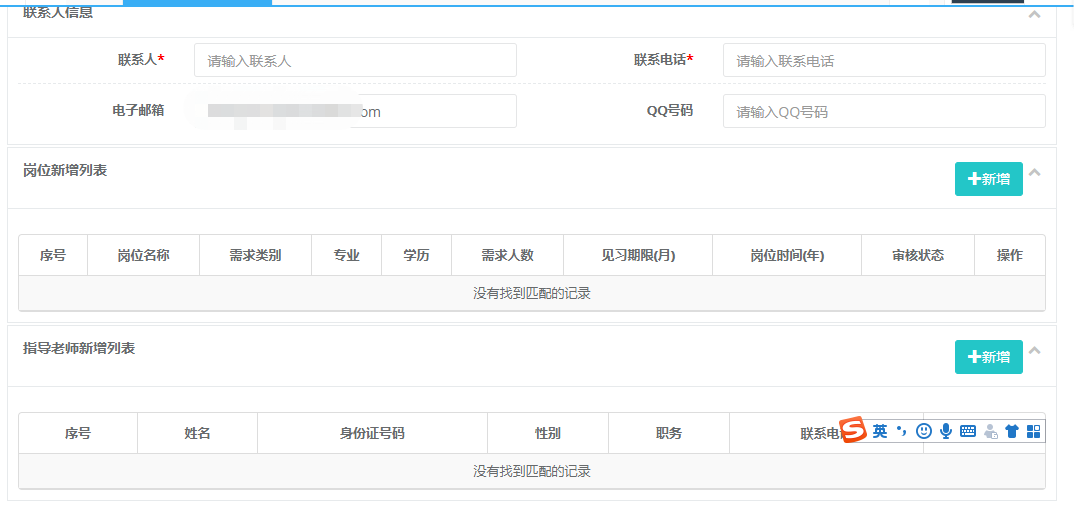Click the Sogou user account icon
This screenshot has height=523, width=1074.
tap(990, 431)
